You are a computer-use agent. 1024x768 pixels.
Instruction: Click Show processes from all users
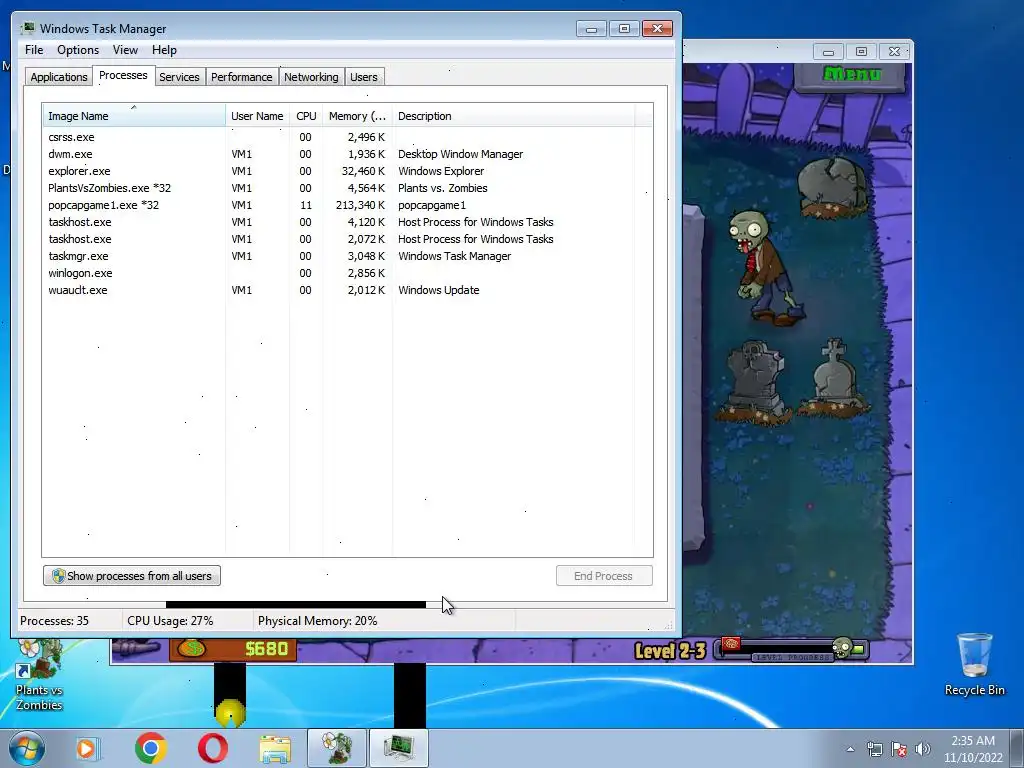[132, 576]
